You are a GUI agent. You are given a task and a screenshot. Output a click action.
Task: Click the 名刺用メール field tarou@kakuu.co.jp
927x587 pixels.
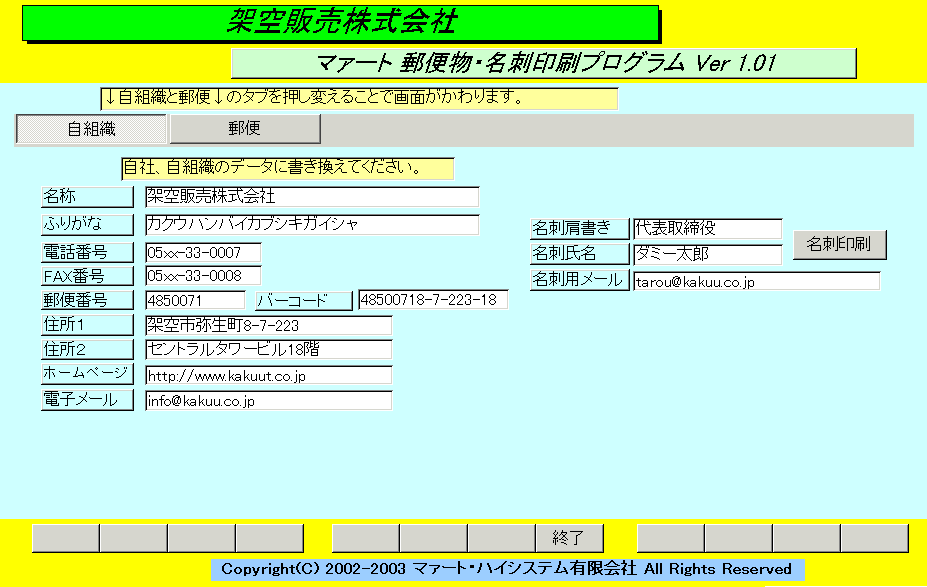coord(757,281)
